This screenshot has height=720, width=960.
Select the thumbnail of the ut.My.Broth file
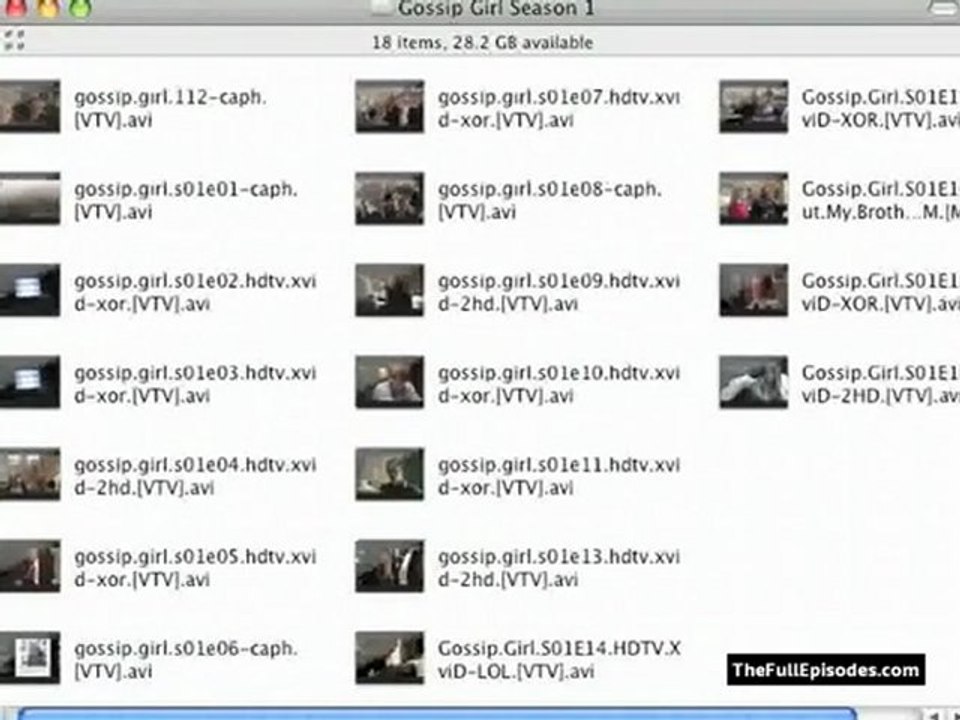[753, 198]
